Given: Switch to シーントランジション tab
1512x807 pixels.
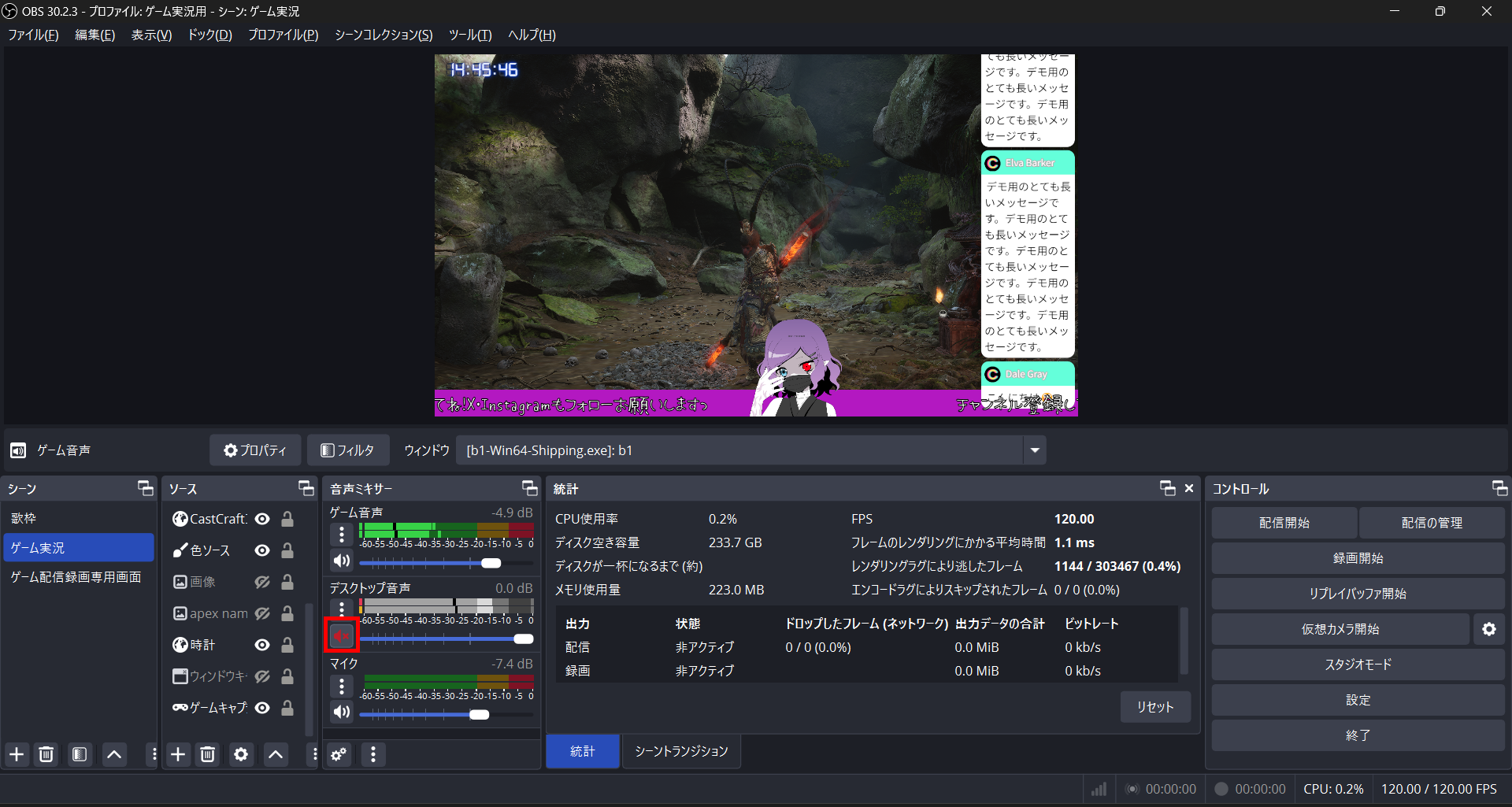Looking at the screenshot, I should 681,751.
